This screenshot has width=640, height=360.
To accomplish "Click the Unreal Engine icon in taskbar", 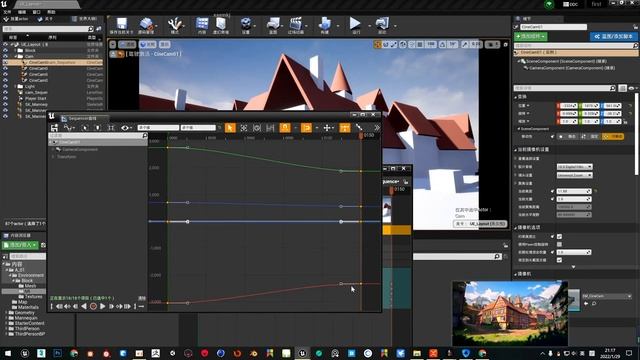I will pos(302,353).
